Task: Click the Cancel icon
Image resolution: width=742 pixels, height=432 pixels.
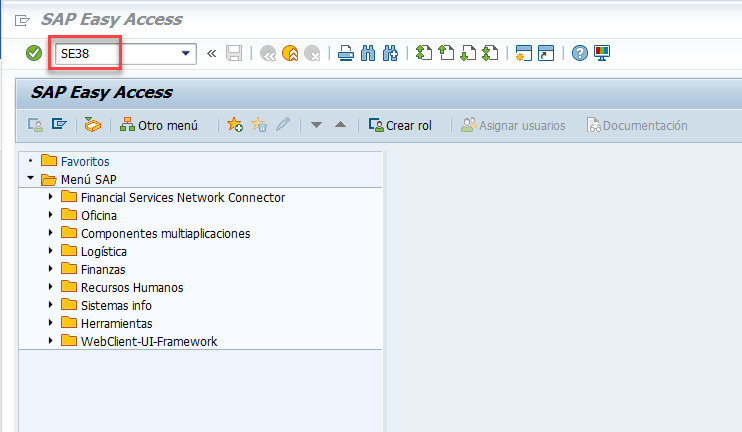Action: tap(312, 53)
